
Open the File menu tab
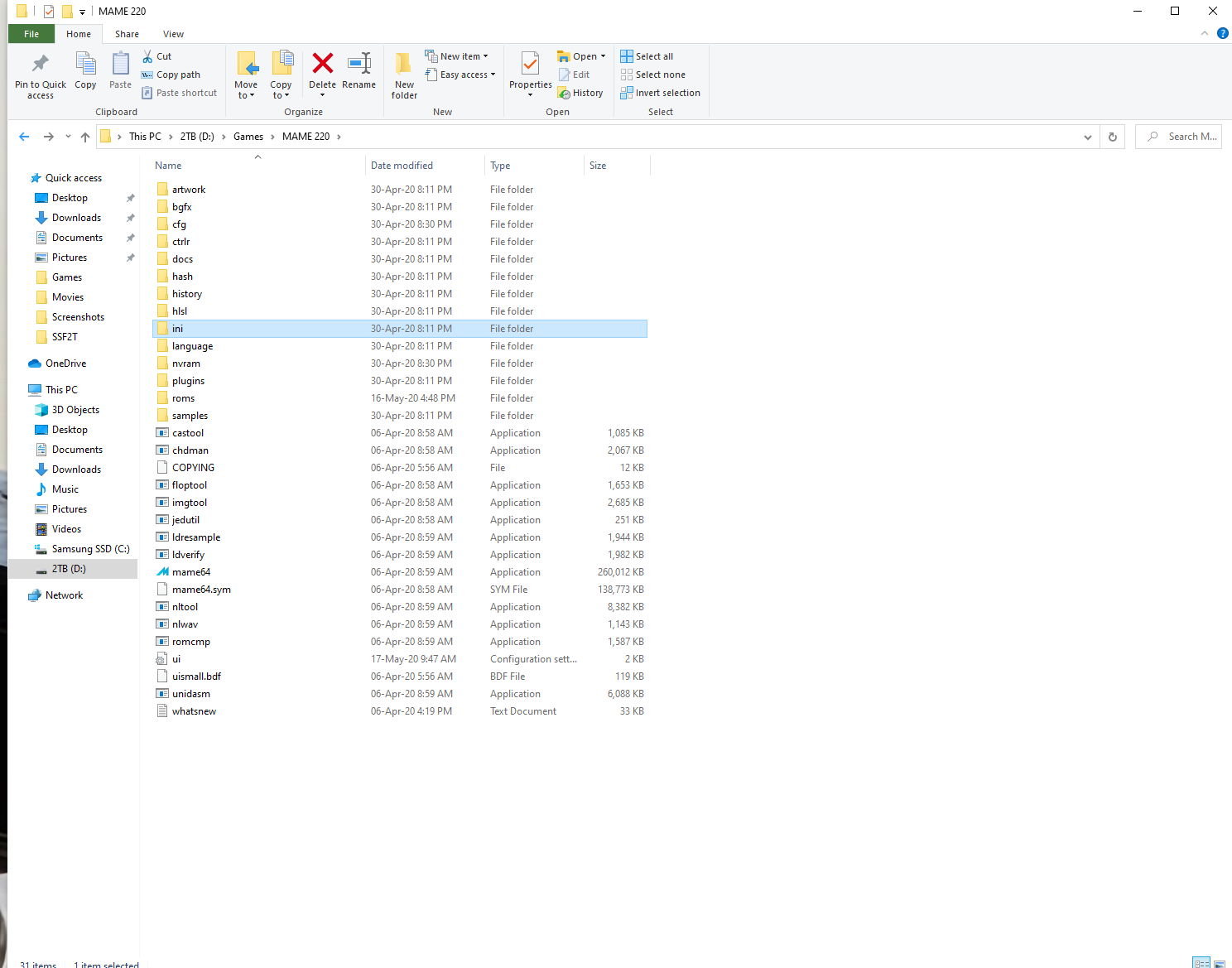click(31, 34)
